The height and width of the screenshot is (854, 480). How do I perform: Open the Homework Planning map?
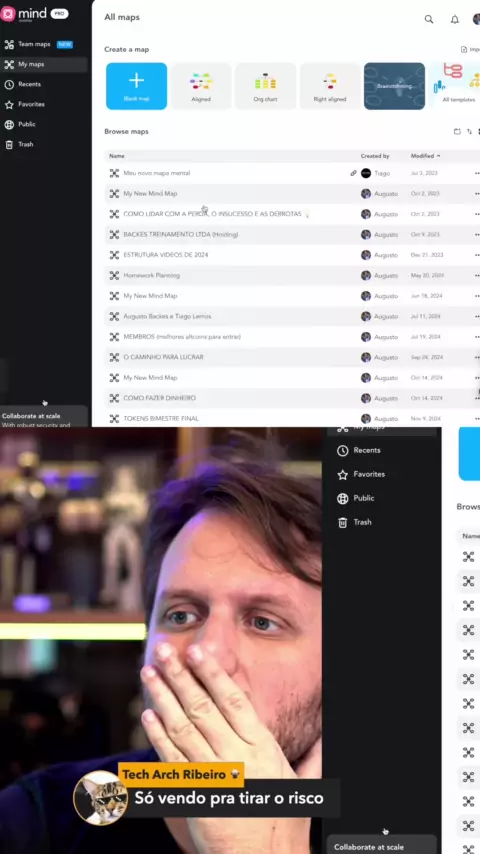(151, 276)
